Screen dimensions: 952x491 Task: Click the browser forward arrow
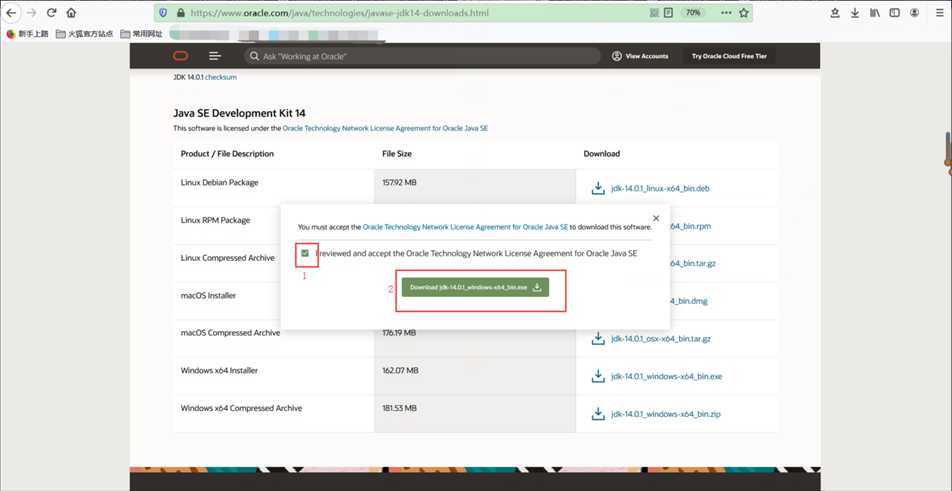pyautogui.click(x=31, y=13)
